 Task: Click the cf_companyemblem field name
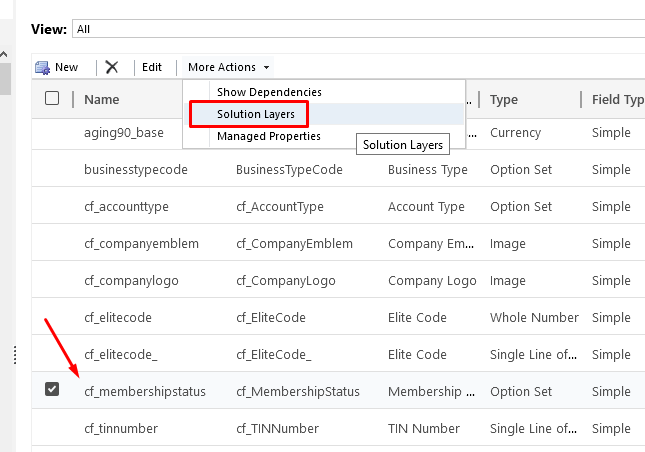pyautogui.click(x=141, y=243)
